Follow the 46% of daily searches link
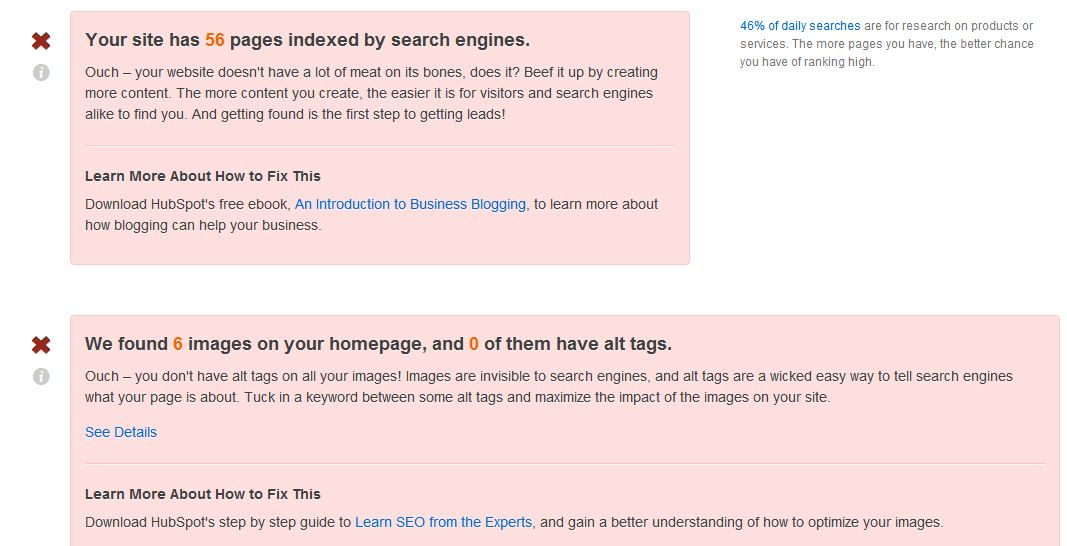 click(x=800, y=26)
